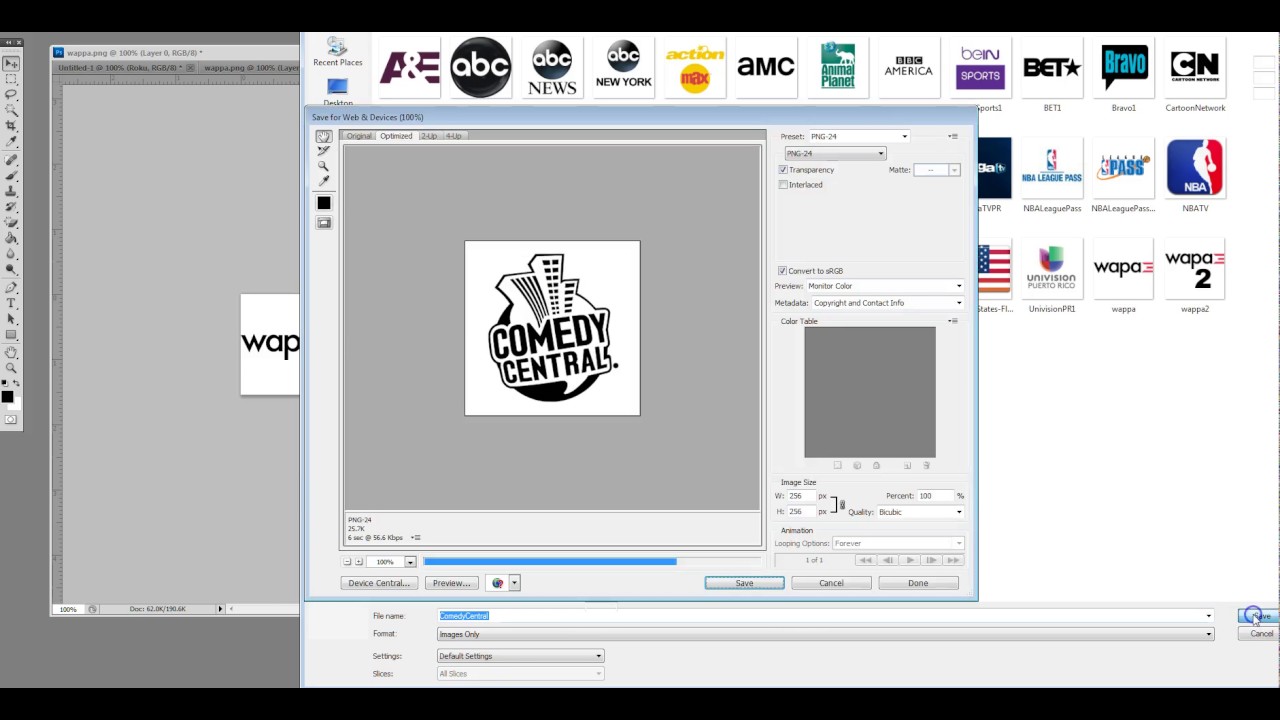Toggle slices visibility in Save for Web
Screen dimensions: 1280x720
(x=324, y=223)
